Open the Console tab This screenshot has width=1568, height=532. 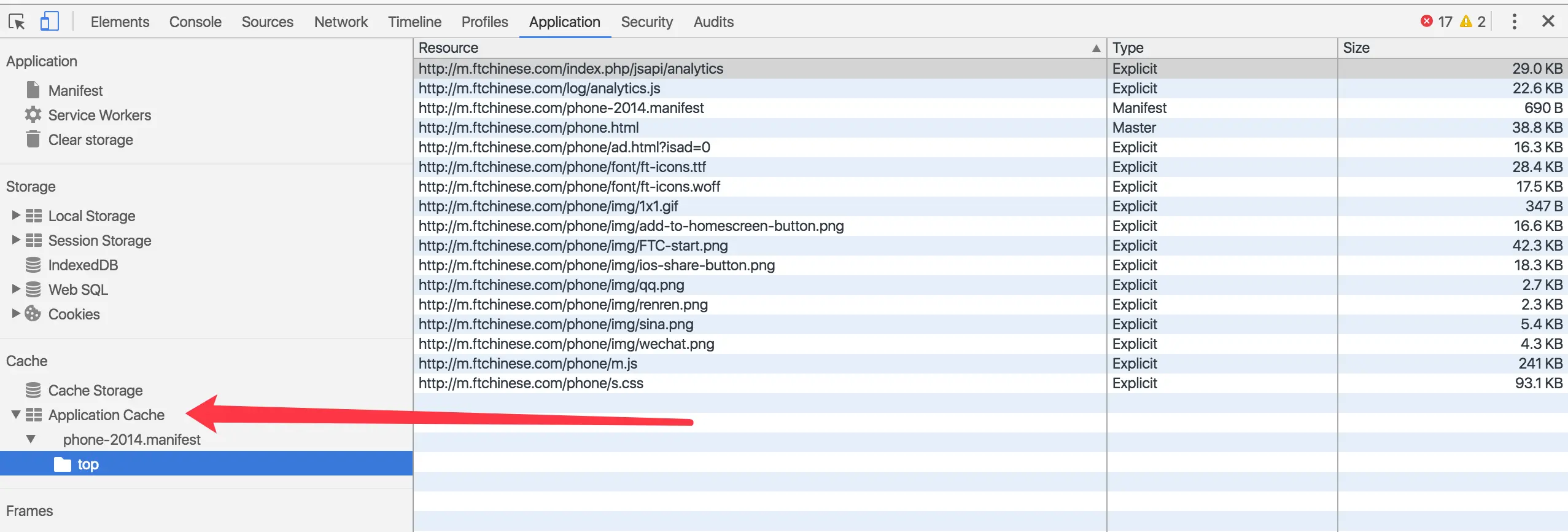(195, 22)
